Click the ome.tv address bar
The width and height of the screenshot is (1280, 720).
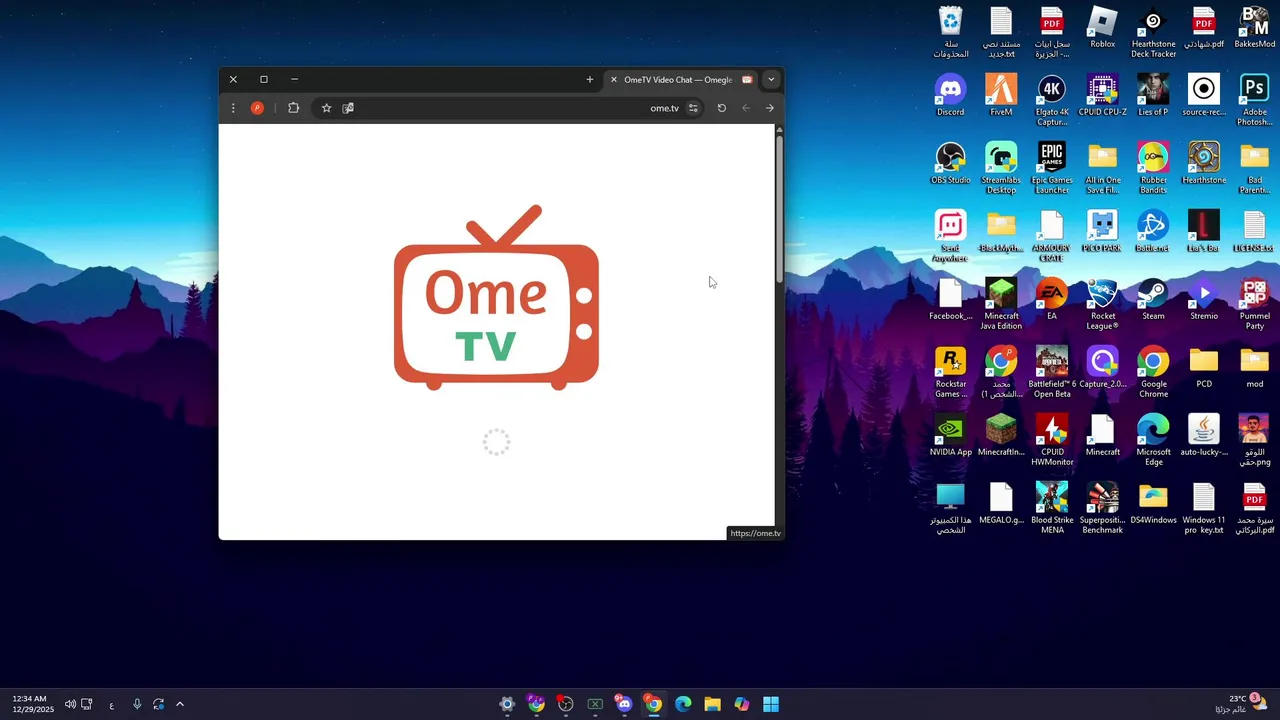[510, 108]
